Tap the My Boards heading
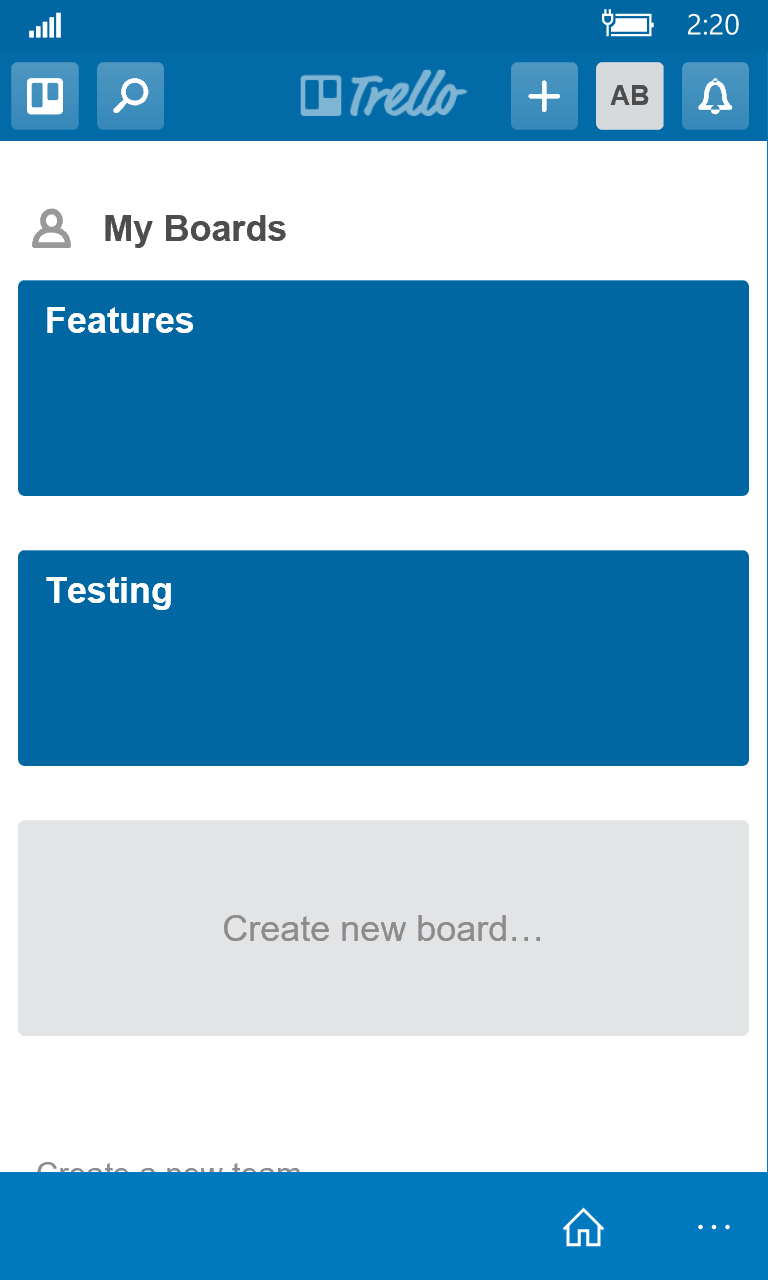The height and width of the screenshot is (1280, 768). 194,228
